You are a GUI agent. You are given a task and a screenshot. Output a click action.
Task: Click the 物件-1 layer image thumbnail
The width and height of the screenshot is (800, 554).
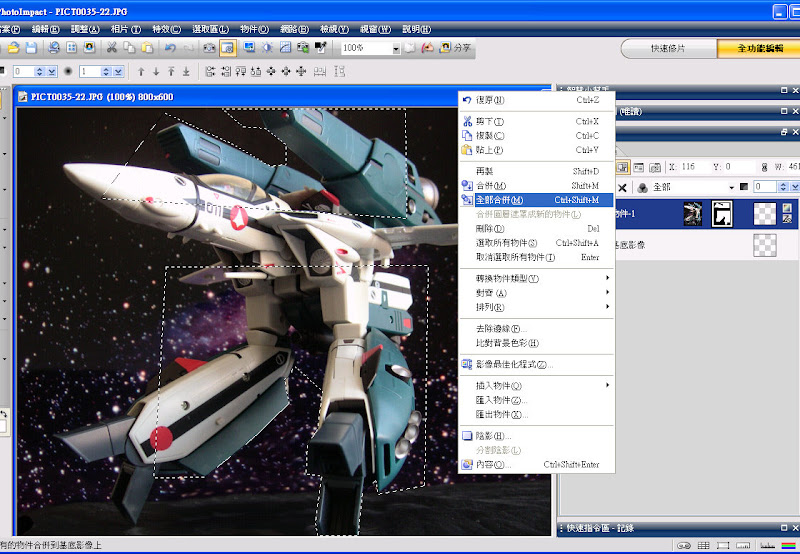tap(693, 214)
